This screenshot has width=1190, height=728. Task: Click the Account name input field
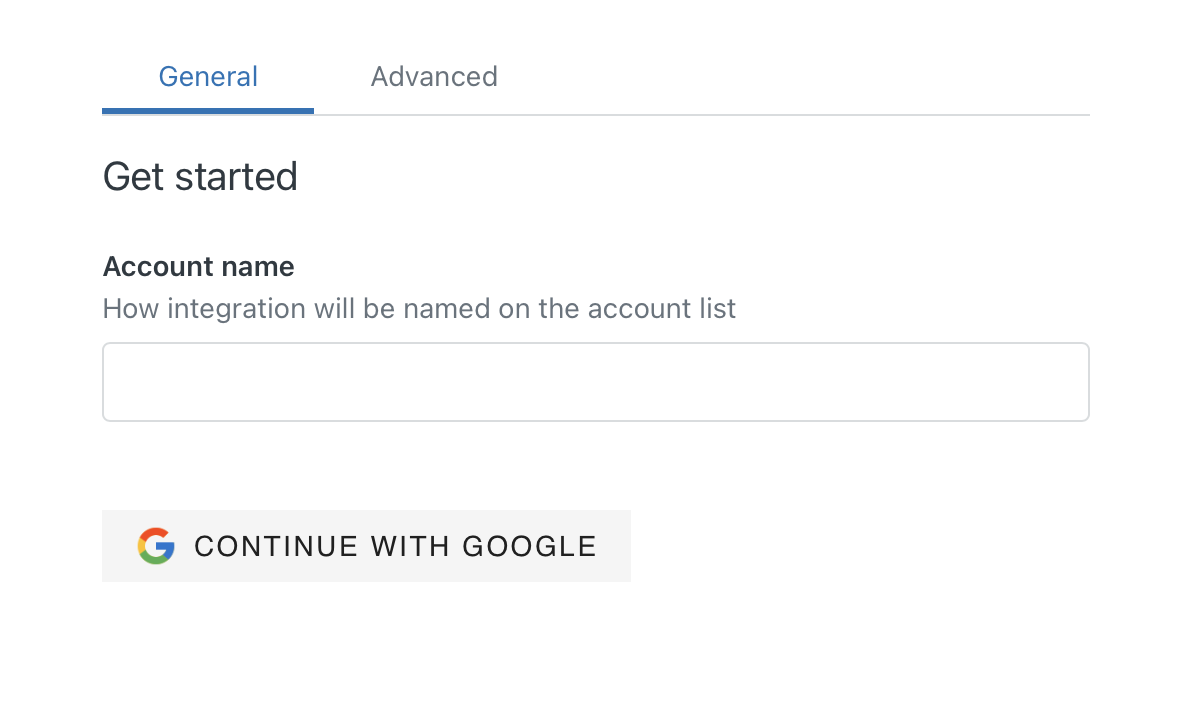[x=595, y=382]
